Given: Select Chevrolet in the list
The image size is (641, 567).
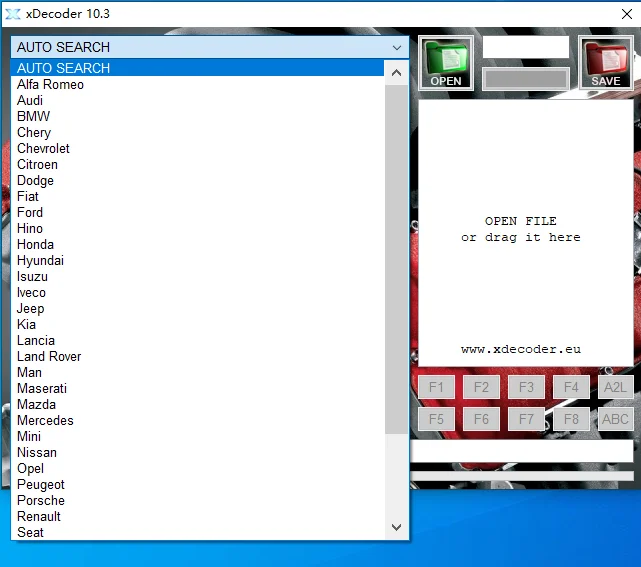Looking at the screenshot, I should coord(197,148).
